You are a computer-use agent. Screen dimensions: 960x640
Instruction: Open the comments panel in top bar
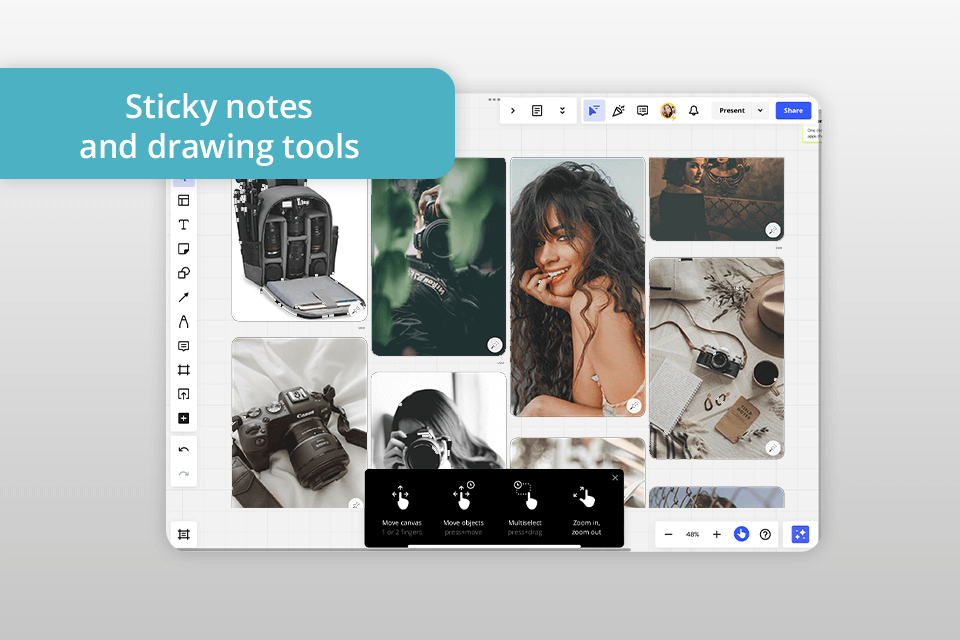click(x=642, y=111)
